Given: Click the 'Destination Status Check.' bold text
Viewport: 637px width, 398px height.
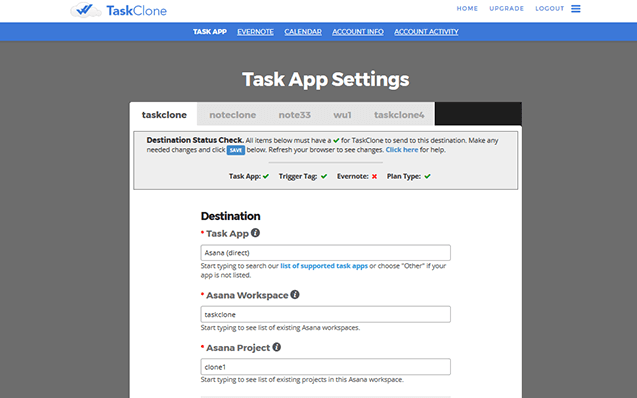Looking at the screenshot, I should [x=195, y=140].
